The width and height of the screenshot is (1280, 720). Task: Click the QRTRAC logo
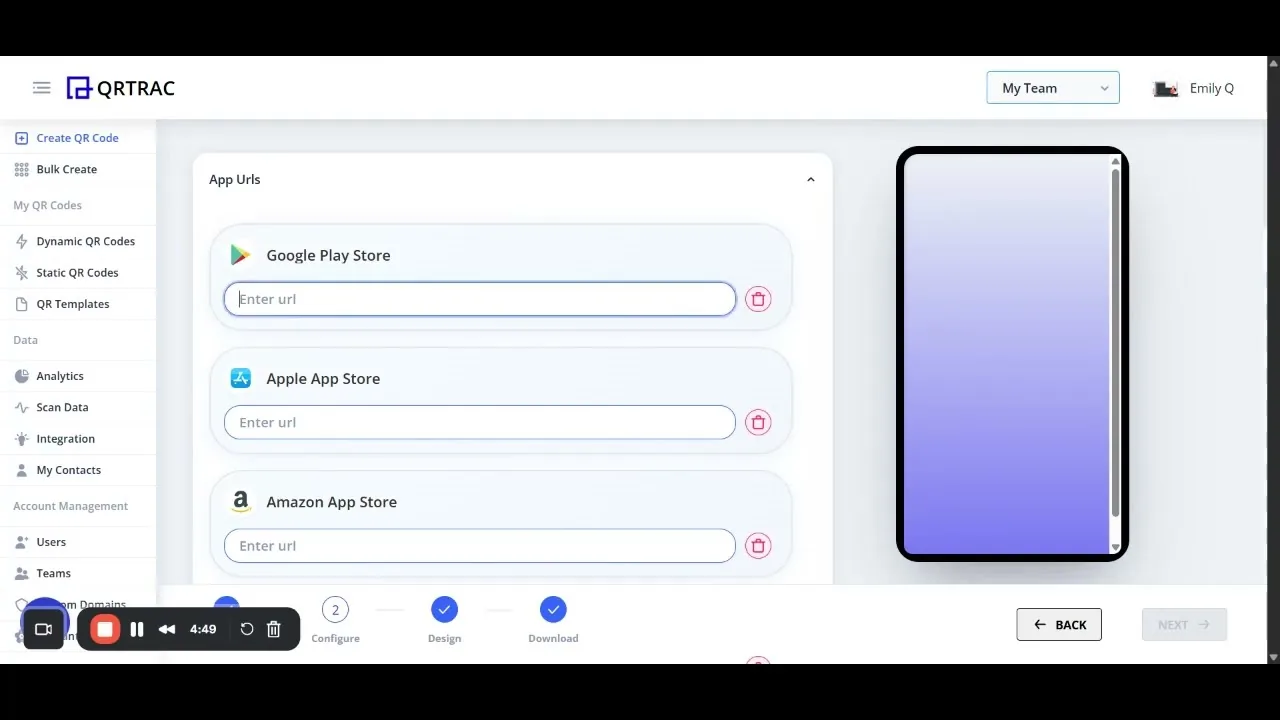(x=120, y=88)
